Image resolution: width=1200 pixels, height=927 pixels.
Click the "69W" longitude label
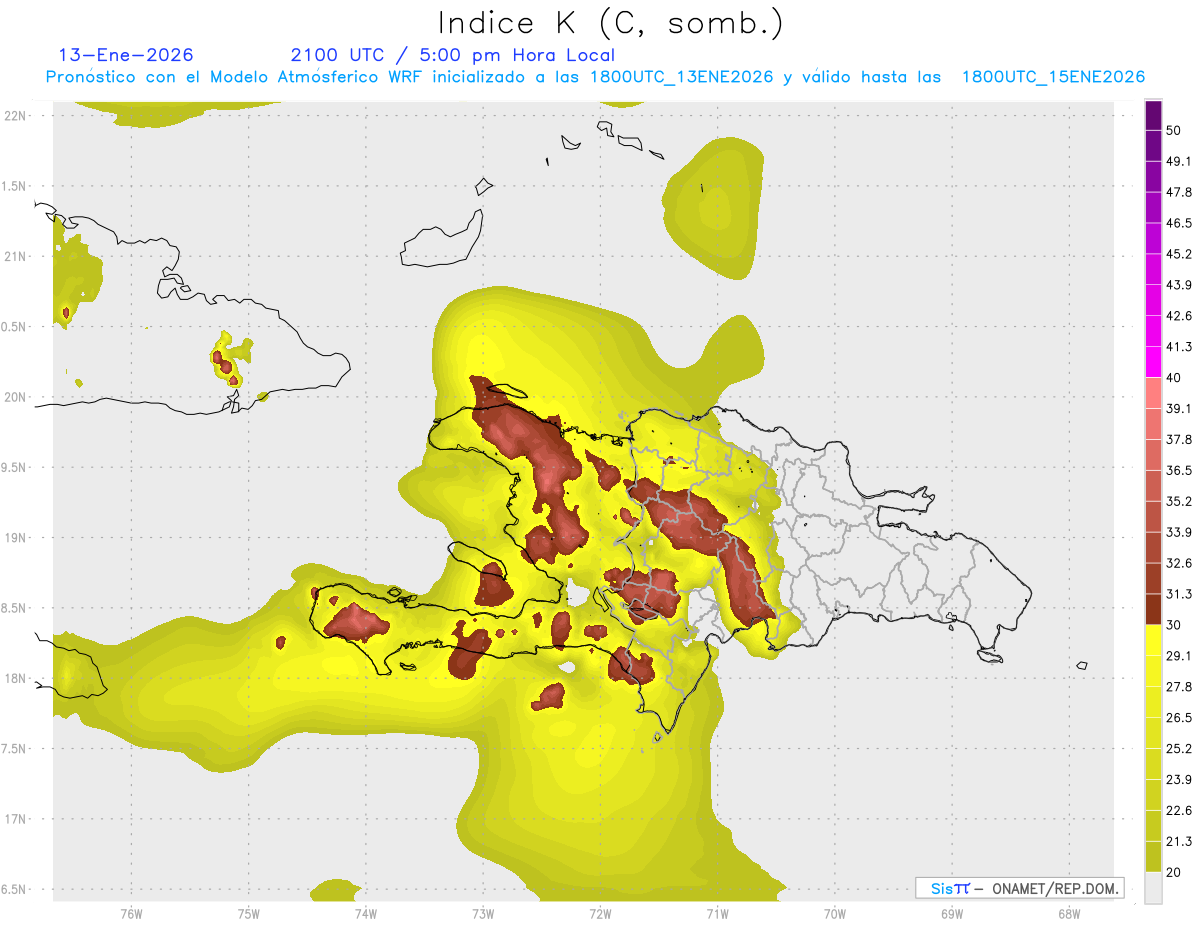[952, 913]
